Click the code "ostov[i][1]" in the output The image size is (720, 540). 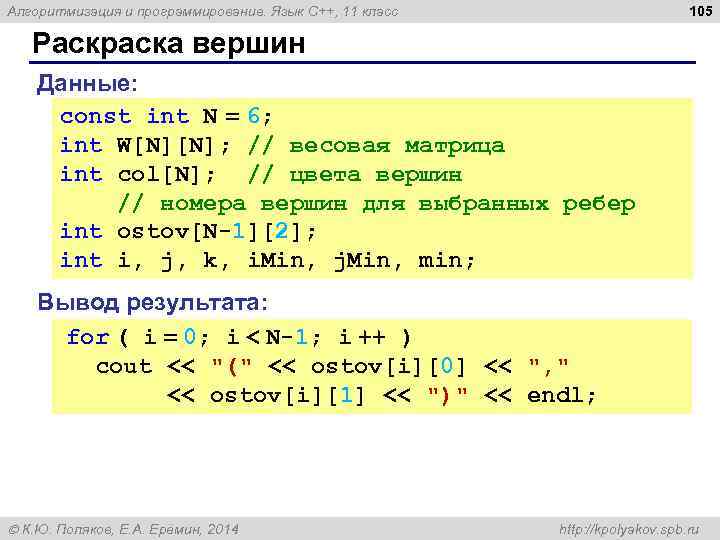click(287, 395)
